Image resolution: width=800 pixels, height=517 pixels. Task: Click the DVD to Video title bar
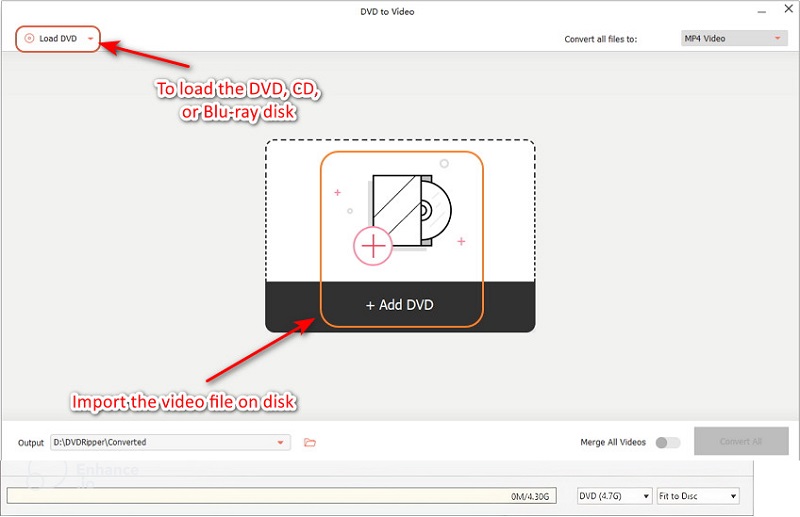[387, 12]
